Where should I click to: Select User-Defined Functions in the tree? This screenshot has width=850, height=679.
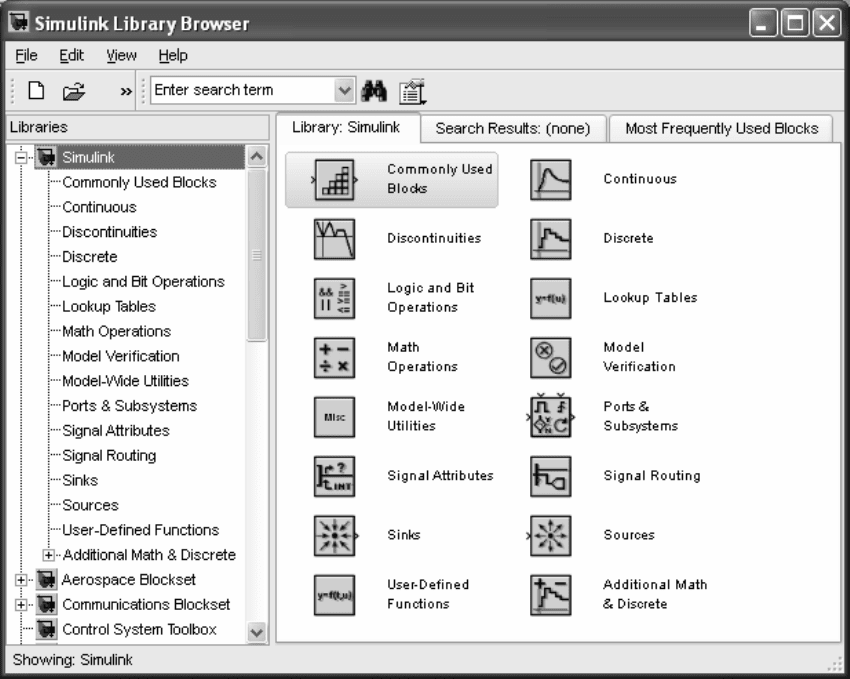(x=140, y=530)
